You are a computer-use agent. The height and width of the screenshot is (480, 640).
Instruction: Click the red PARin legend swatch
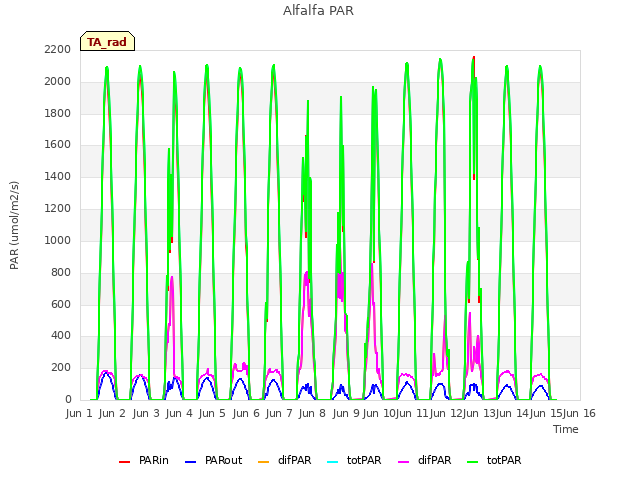pos(124,462)
